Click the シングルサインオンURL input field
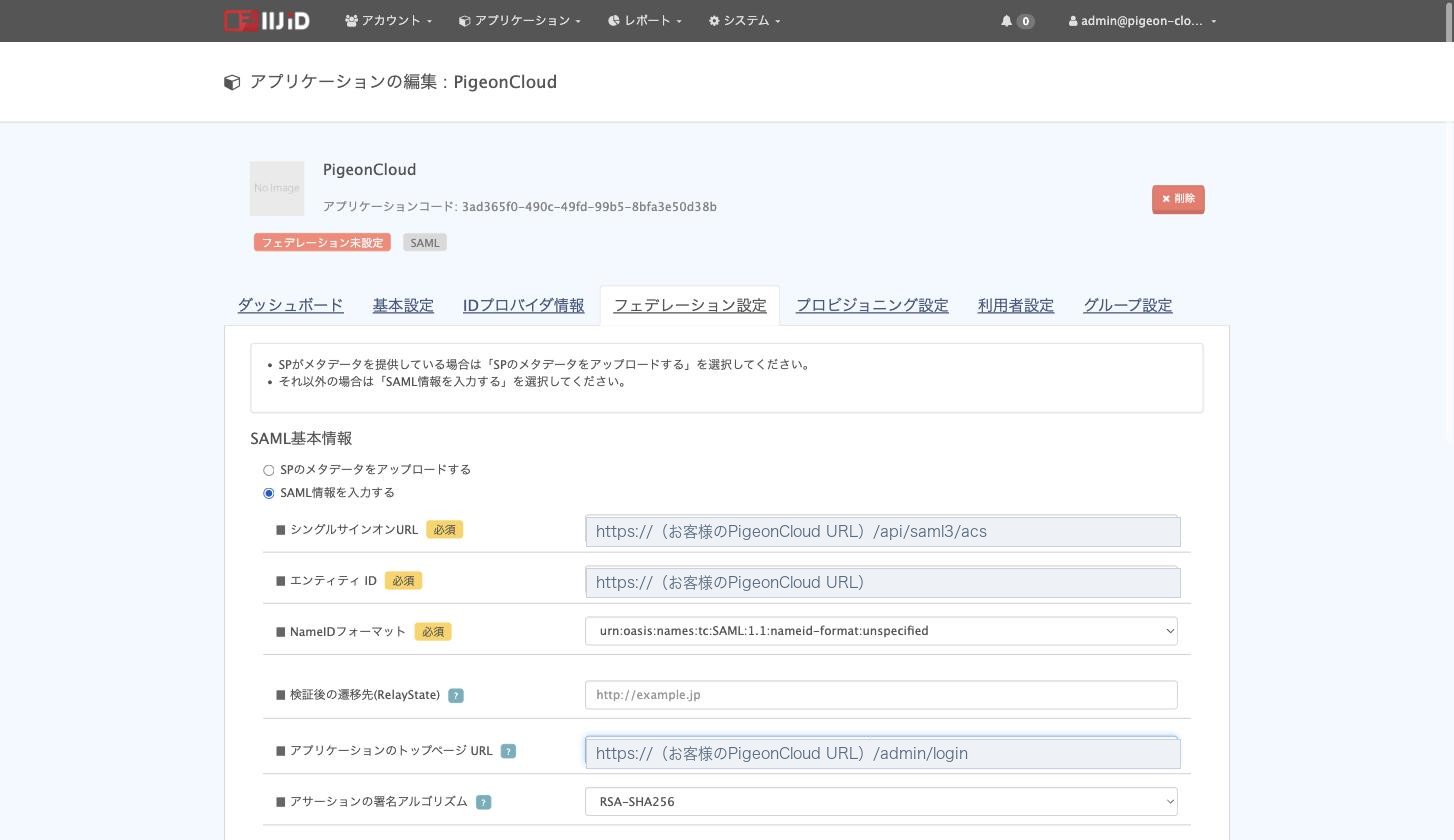Image resolution: width=1454 pixels, height=840 pixels. point(883,531)
